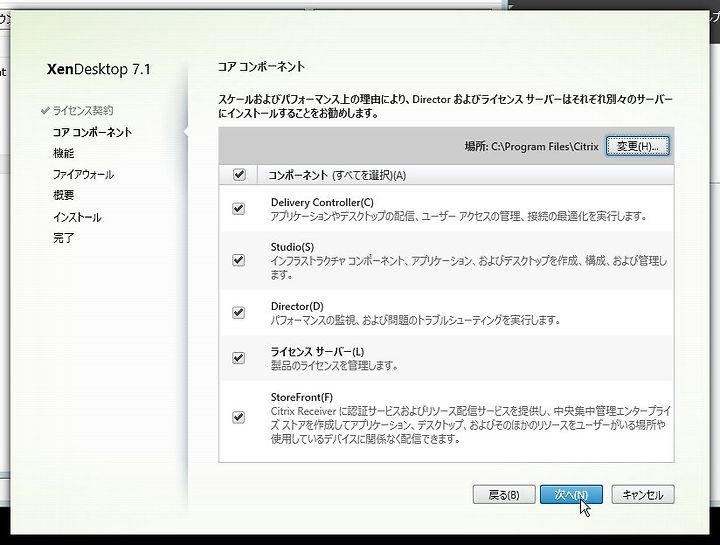This screenshot has width=720, height=545.
Task: Click the ライセンス サーバー(L) title
Action: click(x=317, y=352)
